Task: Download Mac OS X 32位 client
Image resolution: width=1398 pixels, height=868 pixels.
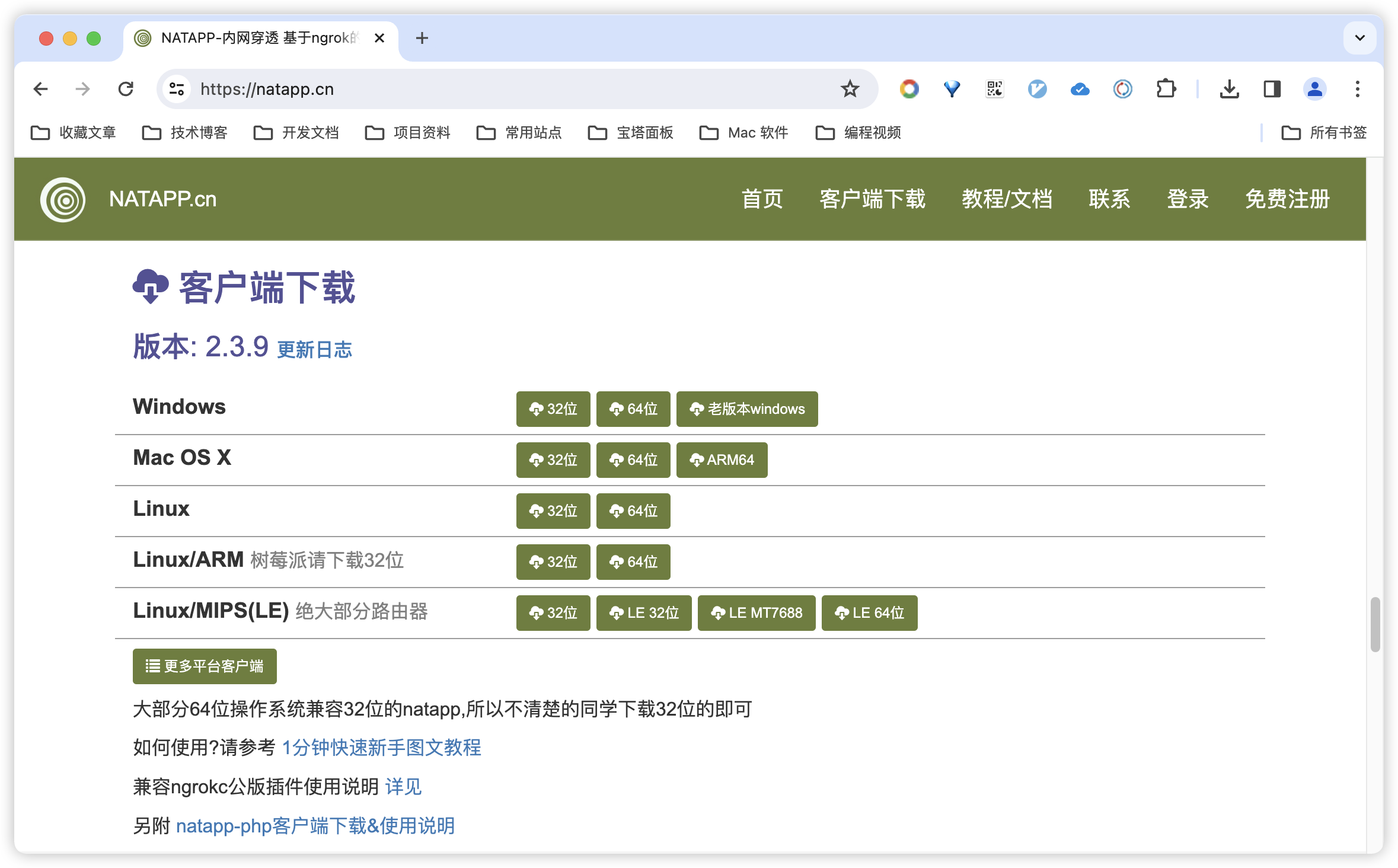Action: [x=553, y=460]
